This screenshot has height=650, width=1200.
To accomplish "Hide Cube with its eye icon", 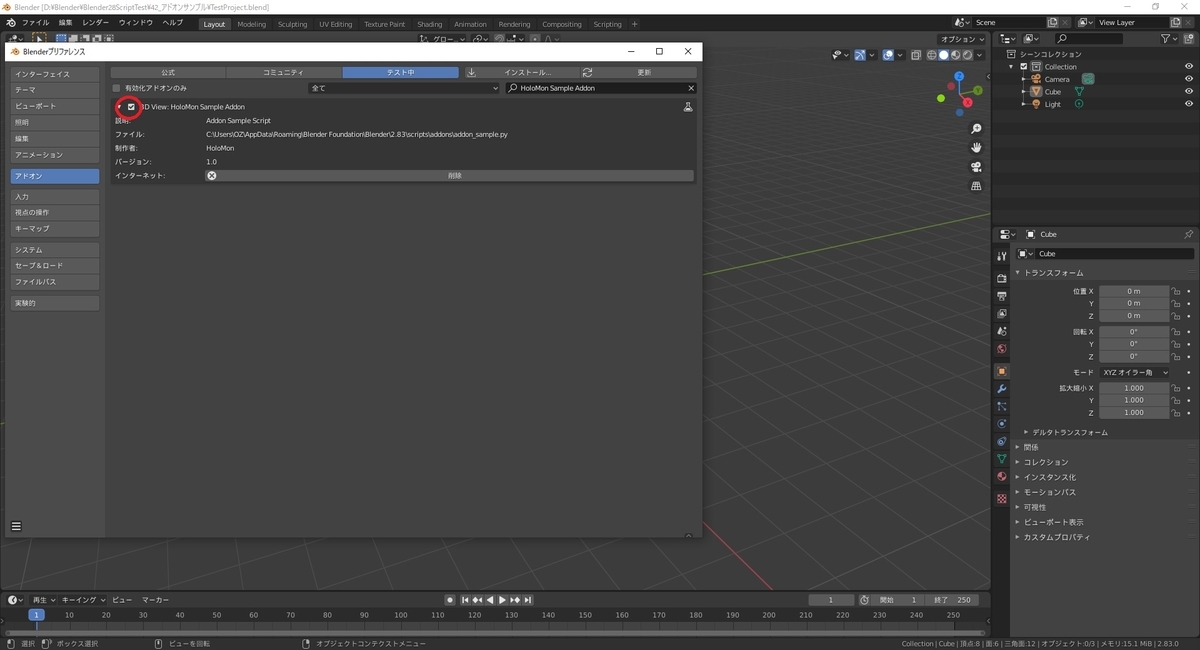I will (1189, 92).
